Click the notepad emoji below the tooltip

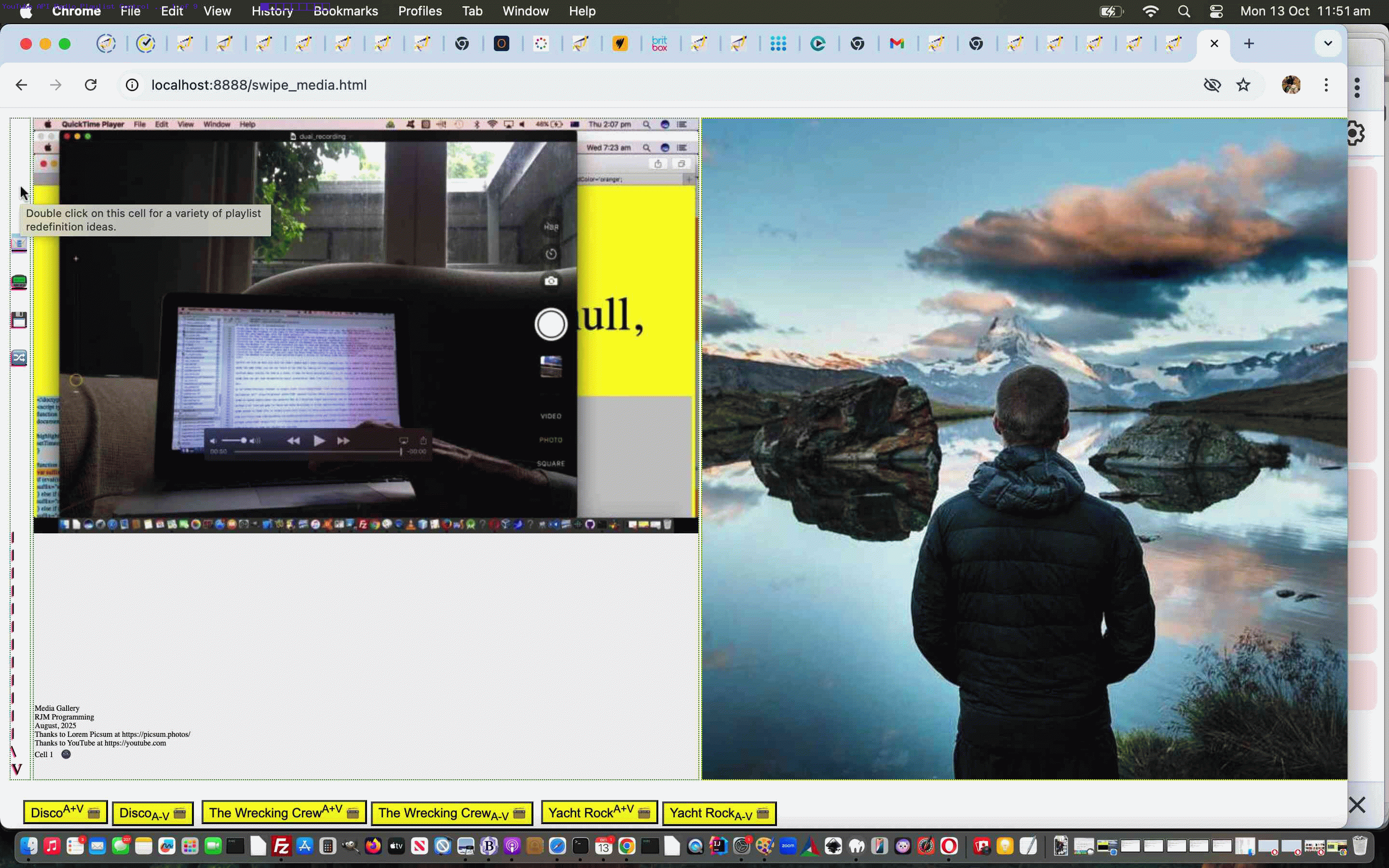(19, 244)
